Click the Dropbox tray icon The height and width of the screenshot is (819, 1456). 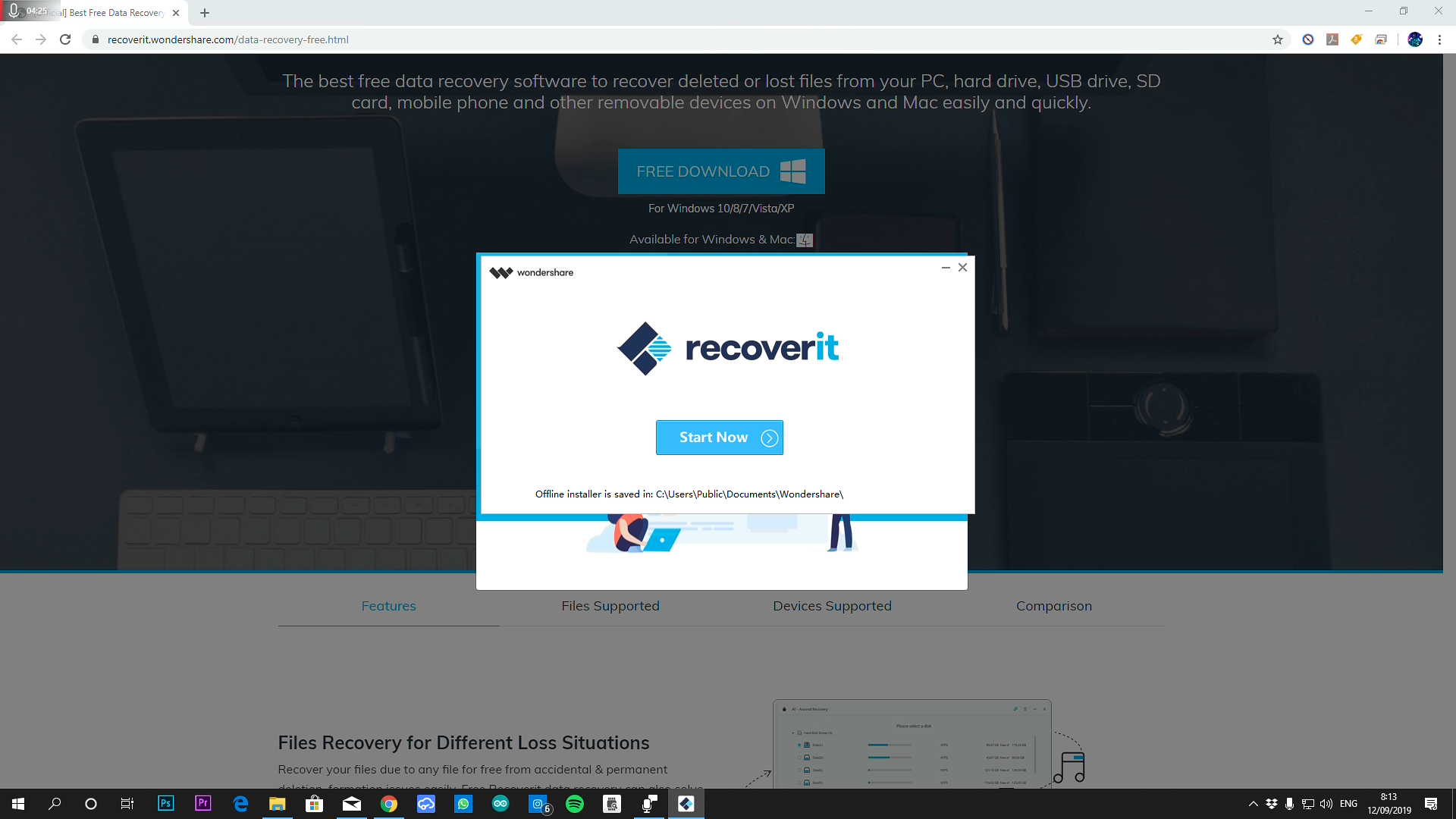pos(1272,804)
